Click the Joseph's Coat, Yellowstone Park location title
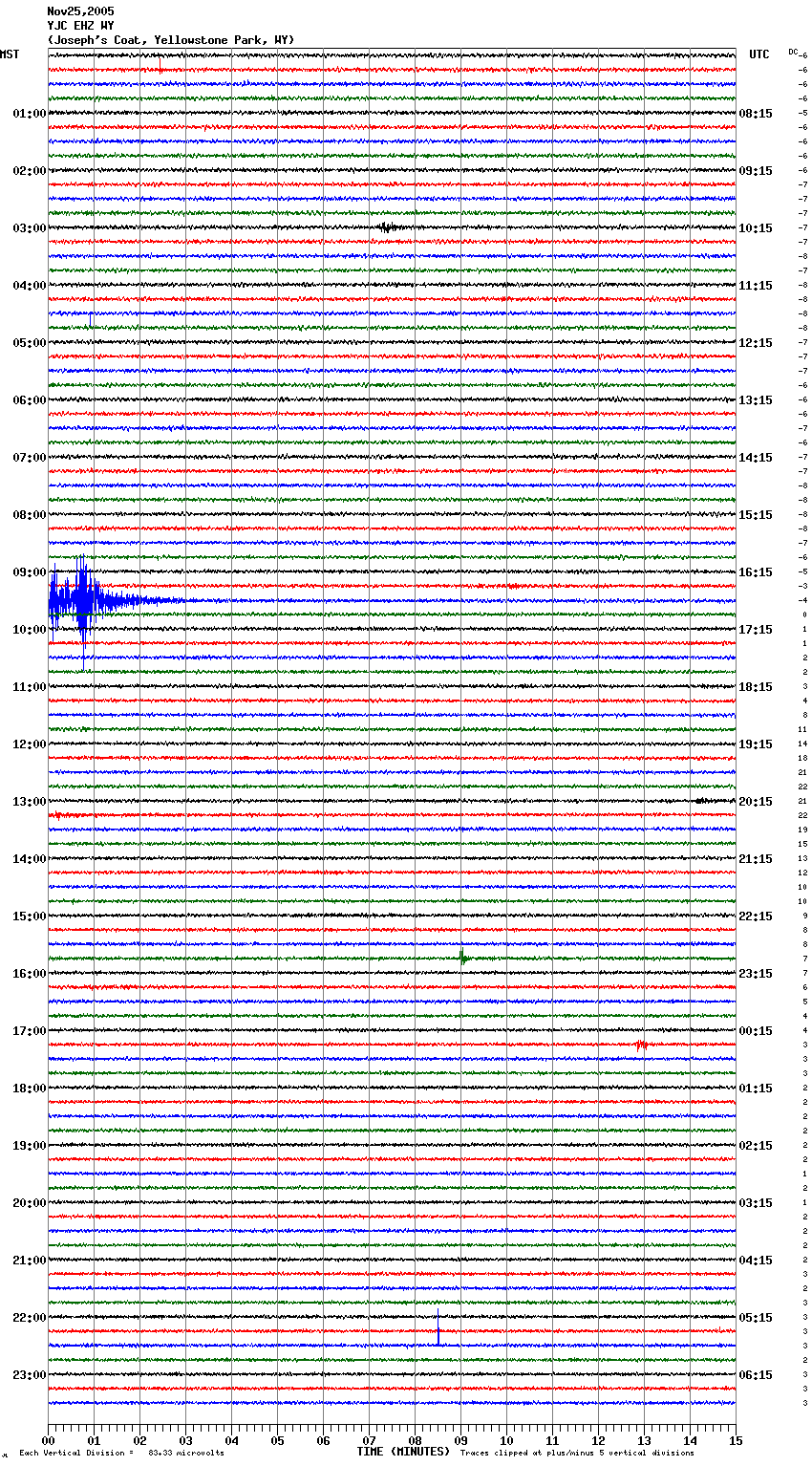This screenshot has width=812, height=1466. pos(171,40)
